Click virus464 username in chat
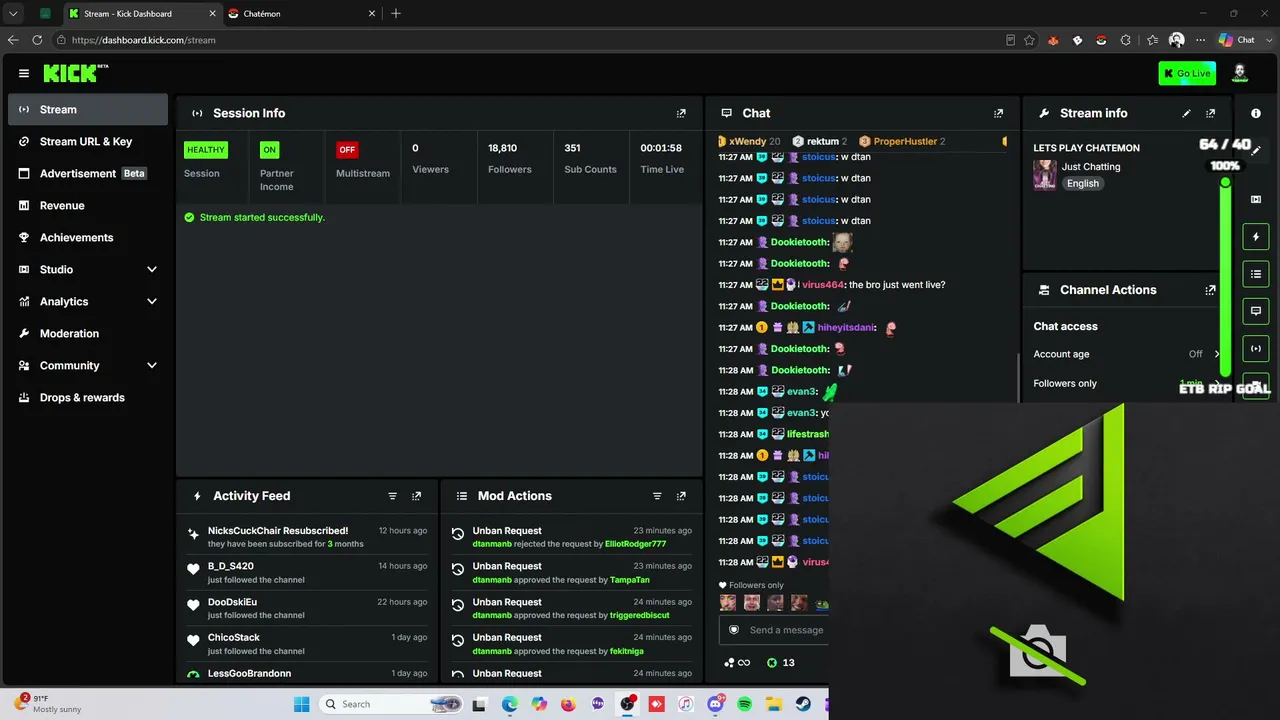 point(822,285)
